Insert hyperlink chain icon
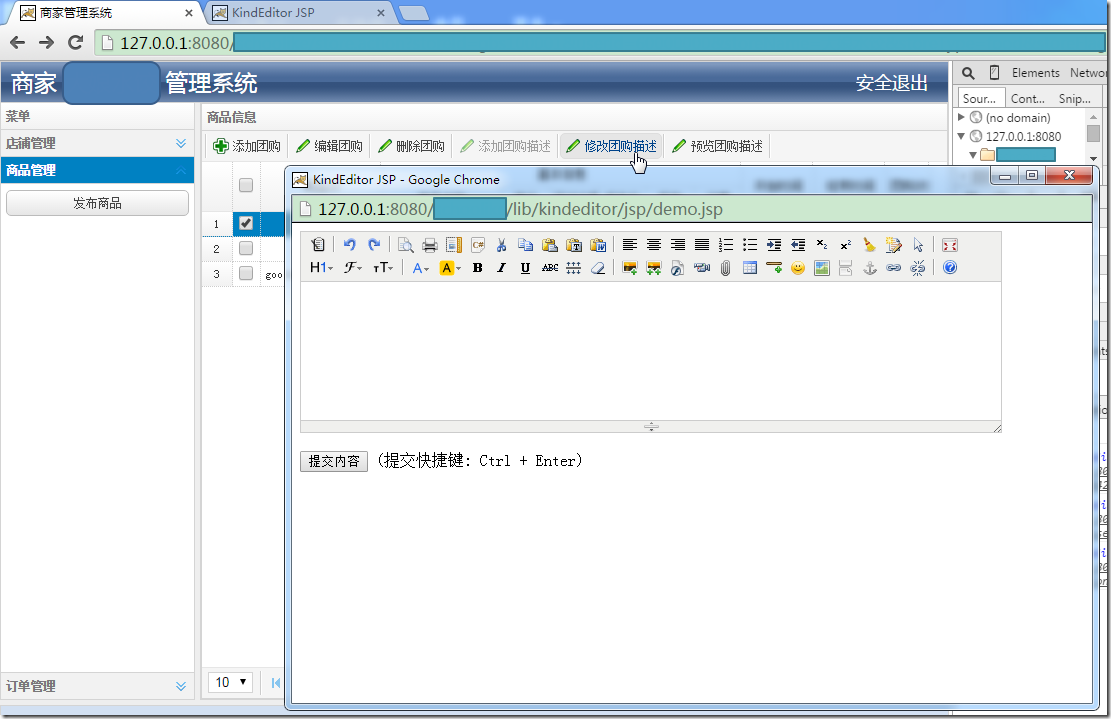Image resolution: width=1111 pixels, height=719 pixels. point(893,268)
